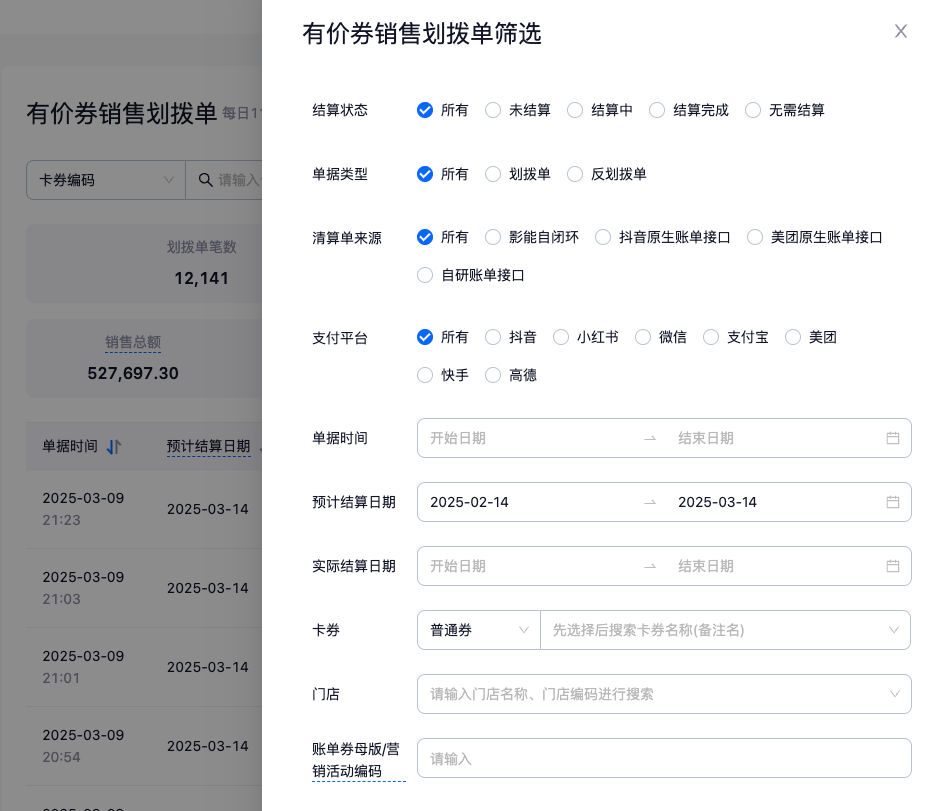Click 预计结算日期 column header

208,447
